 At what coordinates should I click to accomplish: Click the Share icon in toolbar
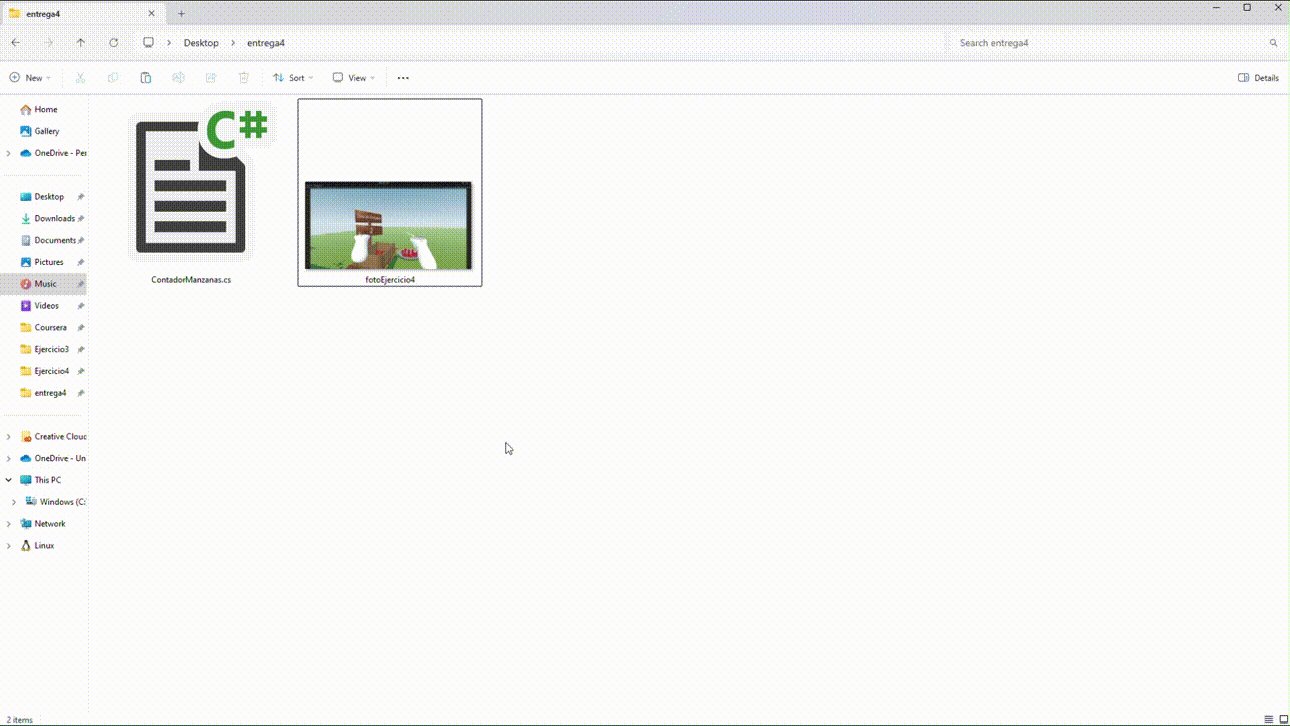tap(211, 78)
